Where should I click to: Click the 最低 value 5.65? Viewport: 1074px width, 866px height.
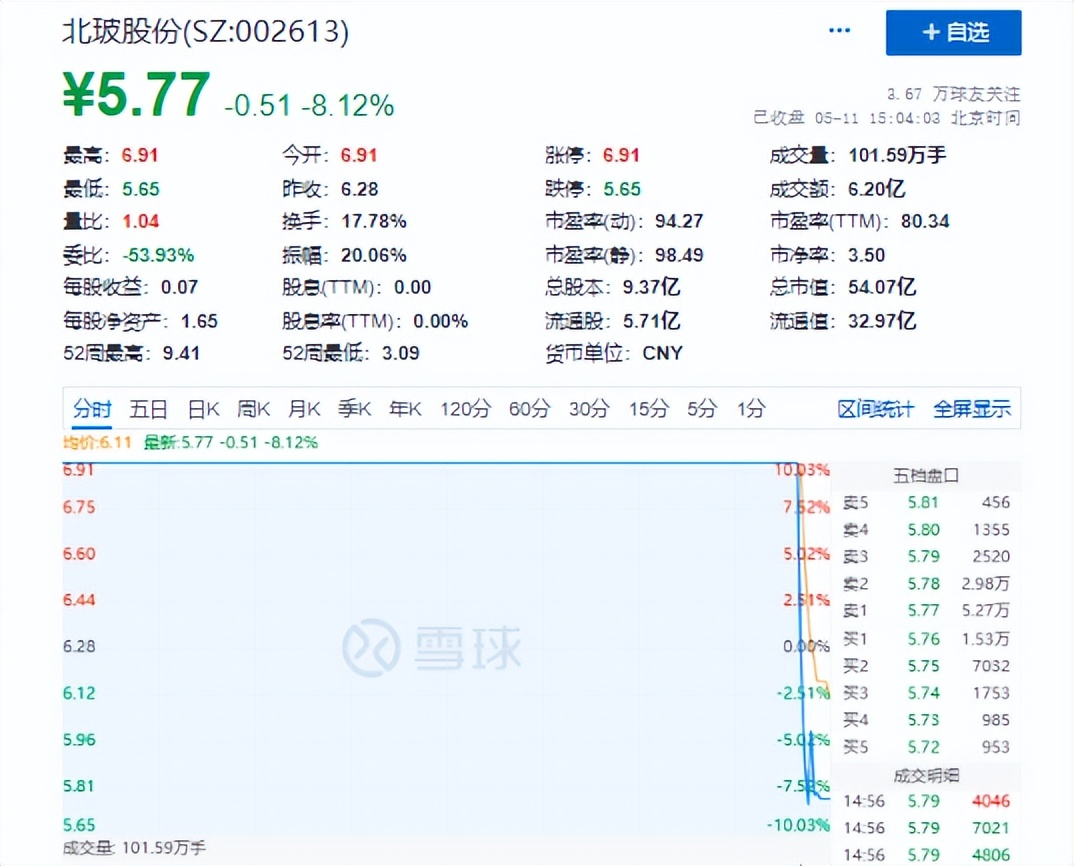point(140,188)
